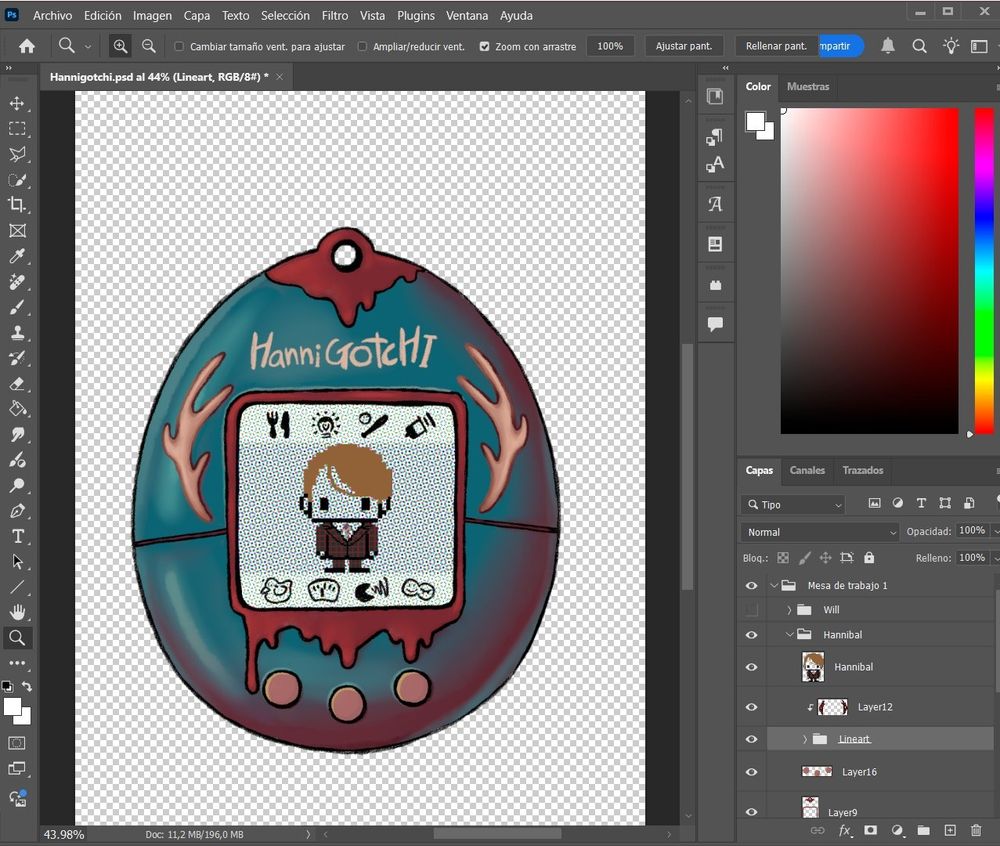Image resolution: width=1000 pixels, height=846 pixels.
Task: Select the Rectangular Marquee tool
Action: [x=17, y=129]
